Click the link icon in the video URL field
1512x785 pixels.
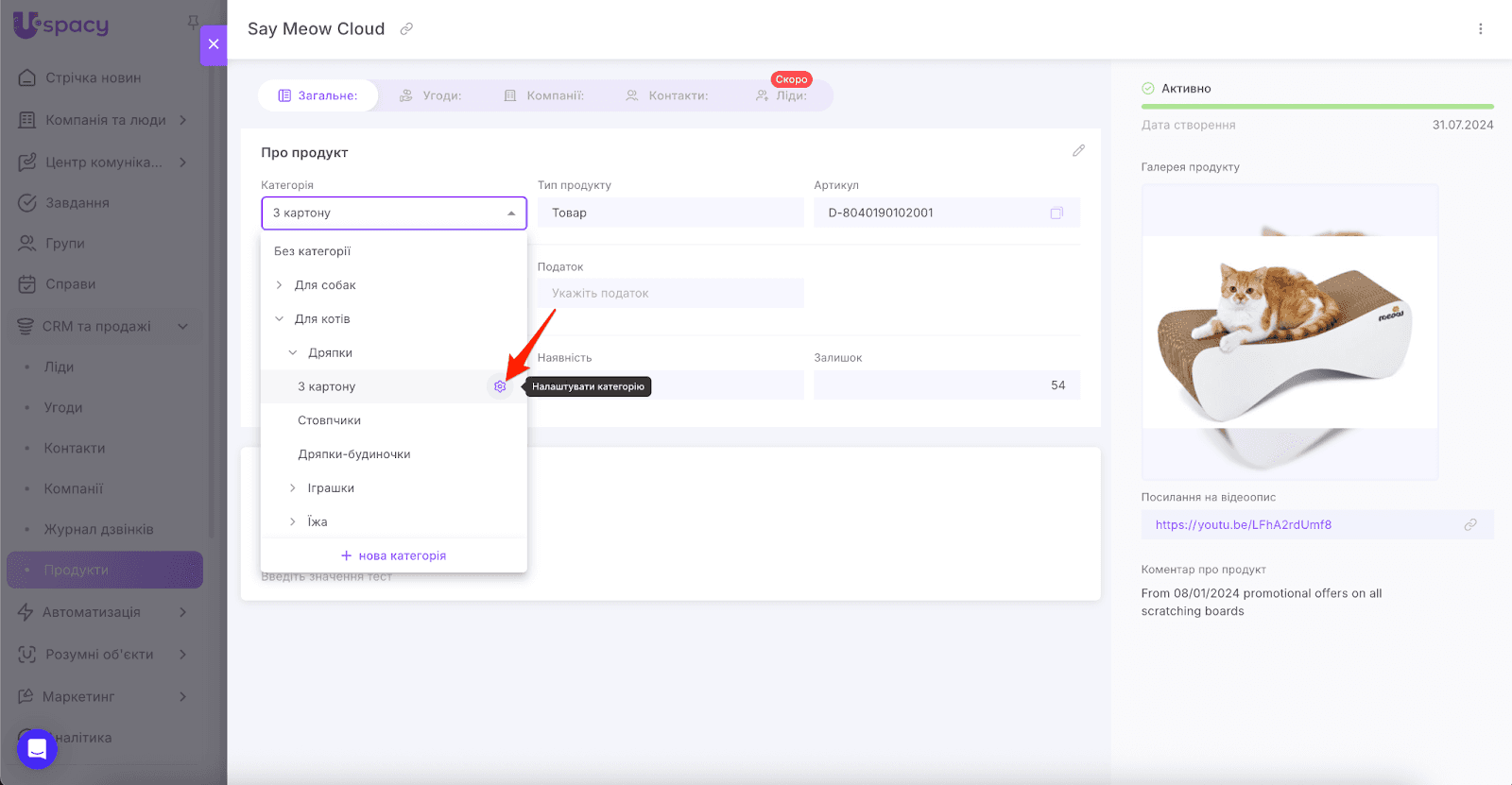click(x=1470, y=525)
